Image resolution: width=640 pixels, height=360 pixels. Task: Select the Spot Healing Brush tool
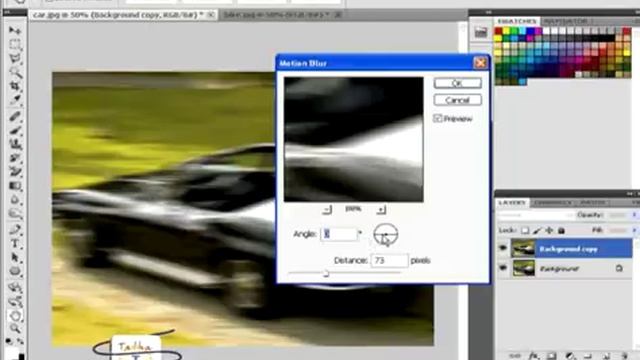[x=15, y=117]
